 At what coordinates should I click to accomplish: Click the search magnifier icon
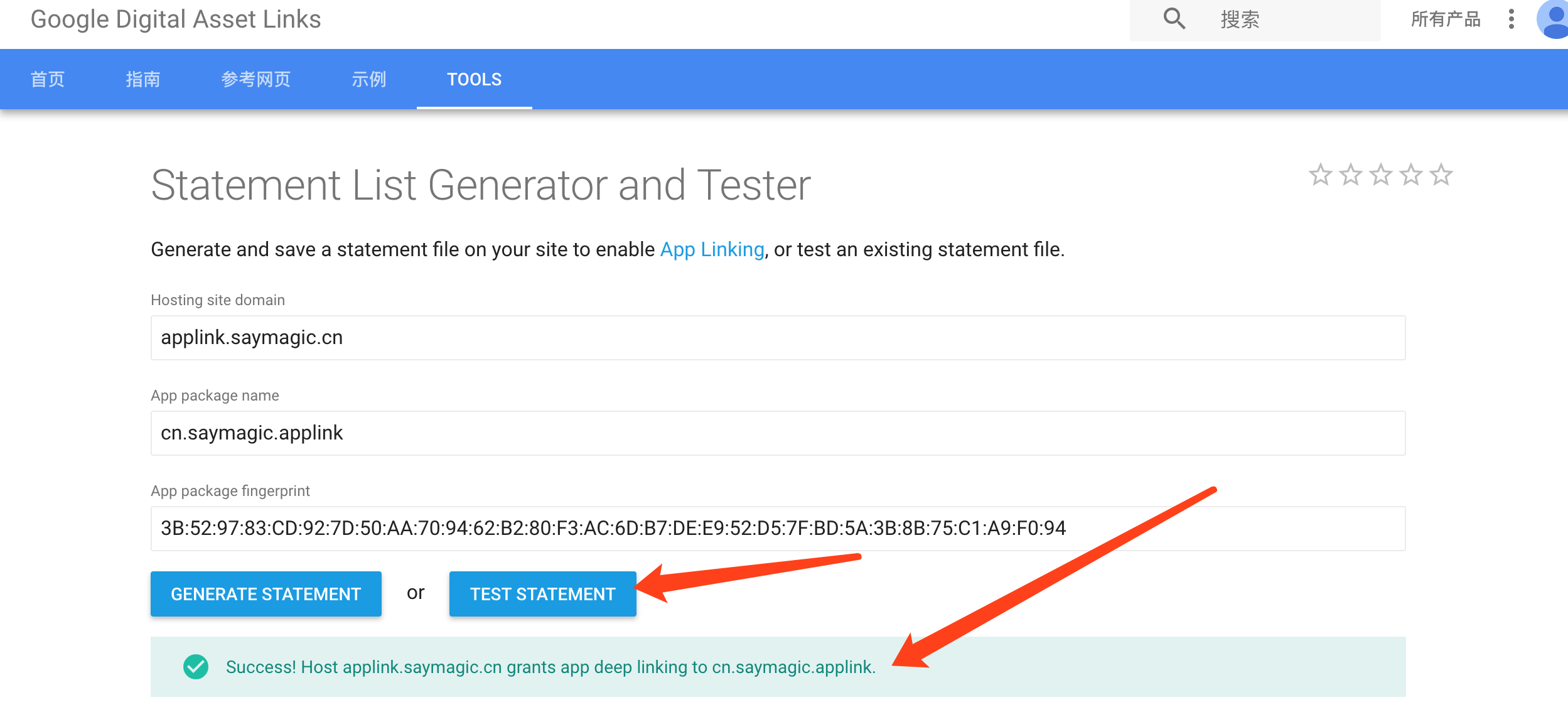(1174, 19)
